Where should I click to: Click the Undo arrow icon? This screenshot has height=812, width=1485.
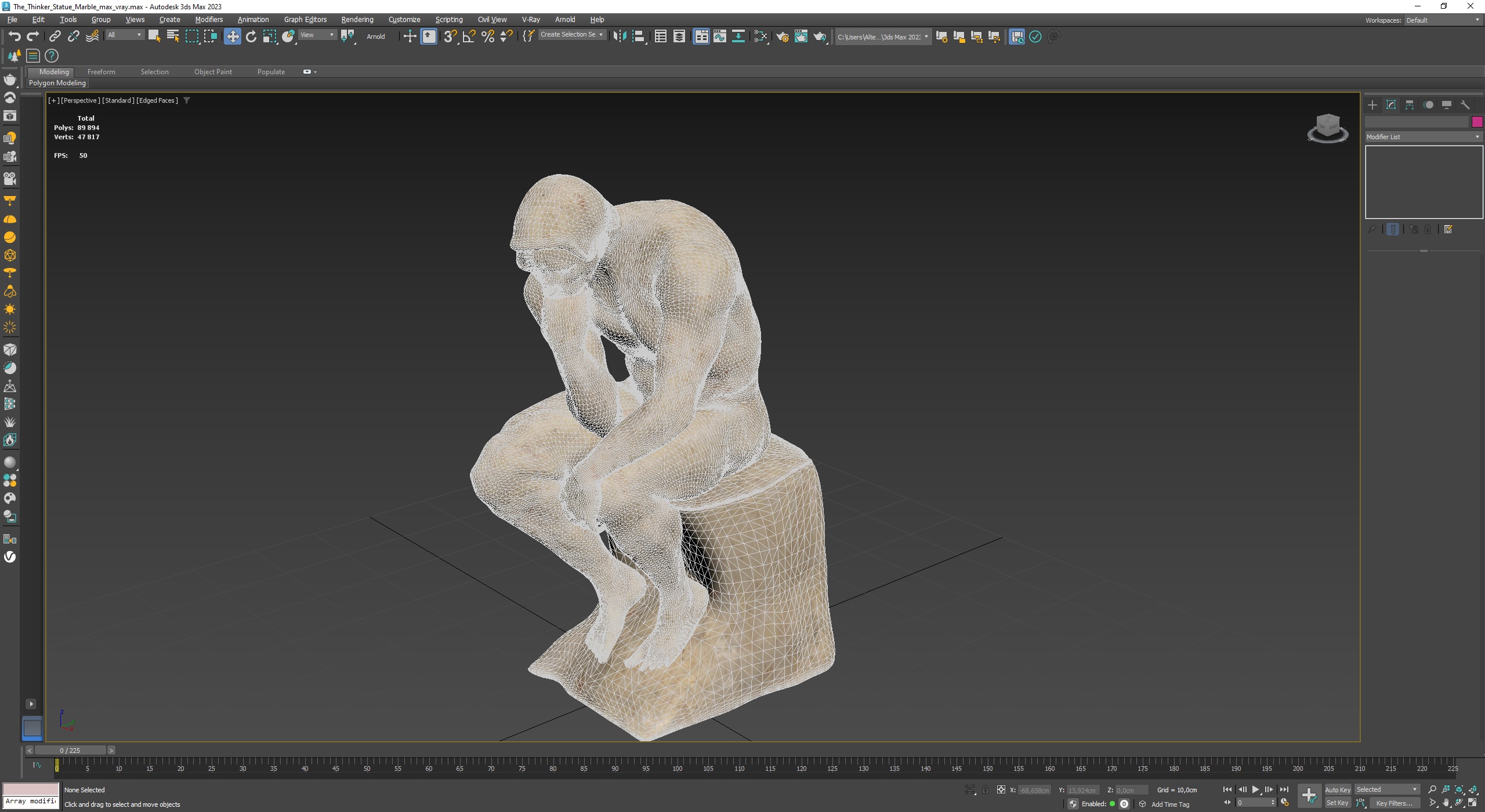pos(15,37)
